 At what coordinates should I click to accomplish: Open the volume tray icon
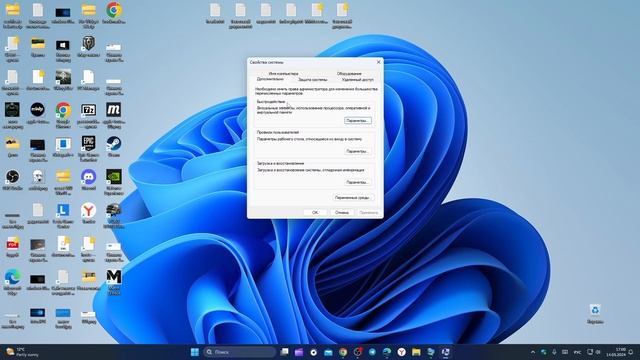tap(598, 352)
